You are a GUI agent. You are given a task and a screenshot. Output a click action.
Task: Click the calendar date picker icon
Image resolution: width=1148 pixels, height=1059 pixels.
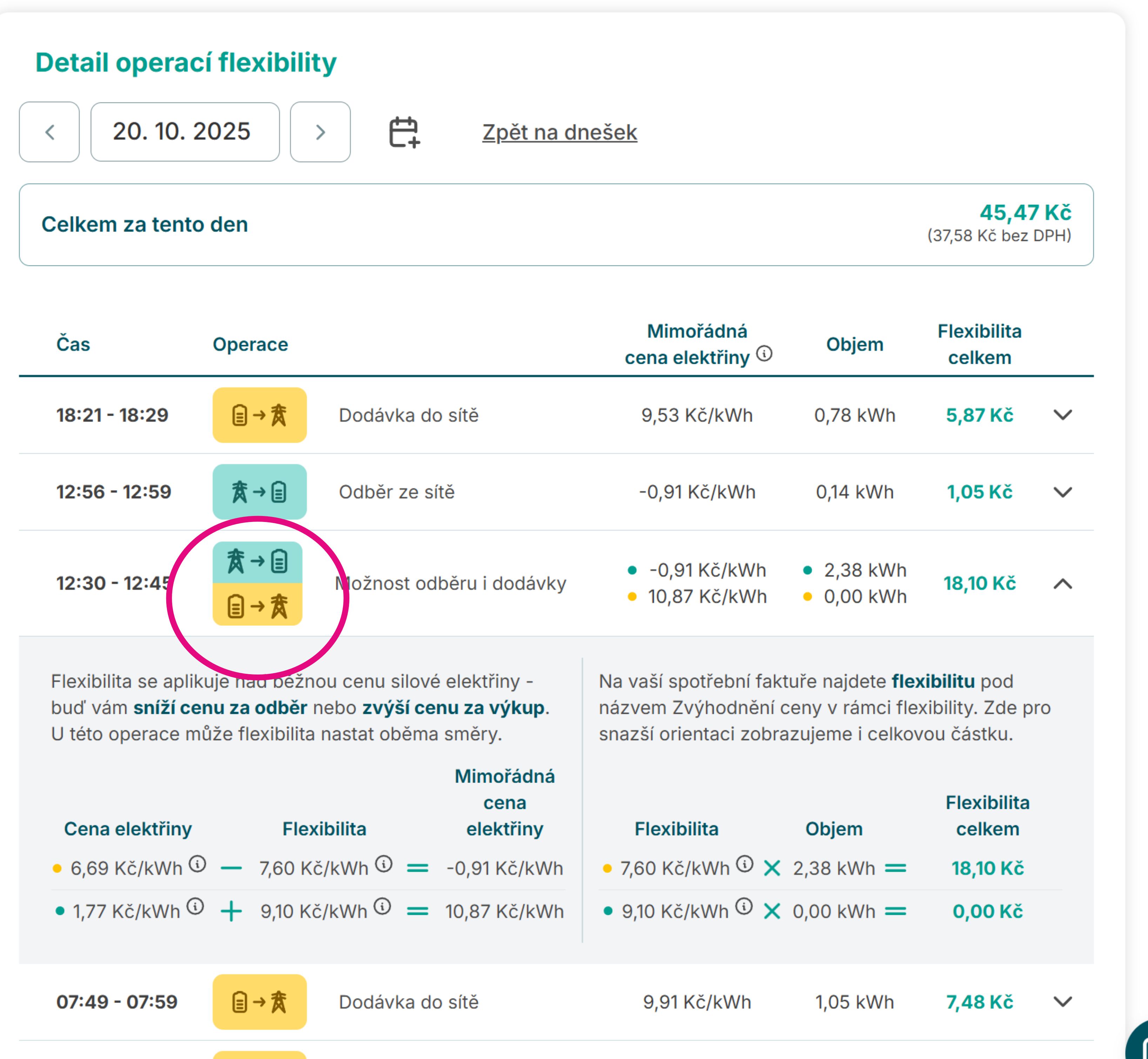(x=404, y=132)
